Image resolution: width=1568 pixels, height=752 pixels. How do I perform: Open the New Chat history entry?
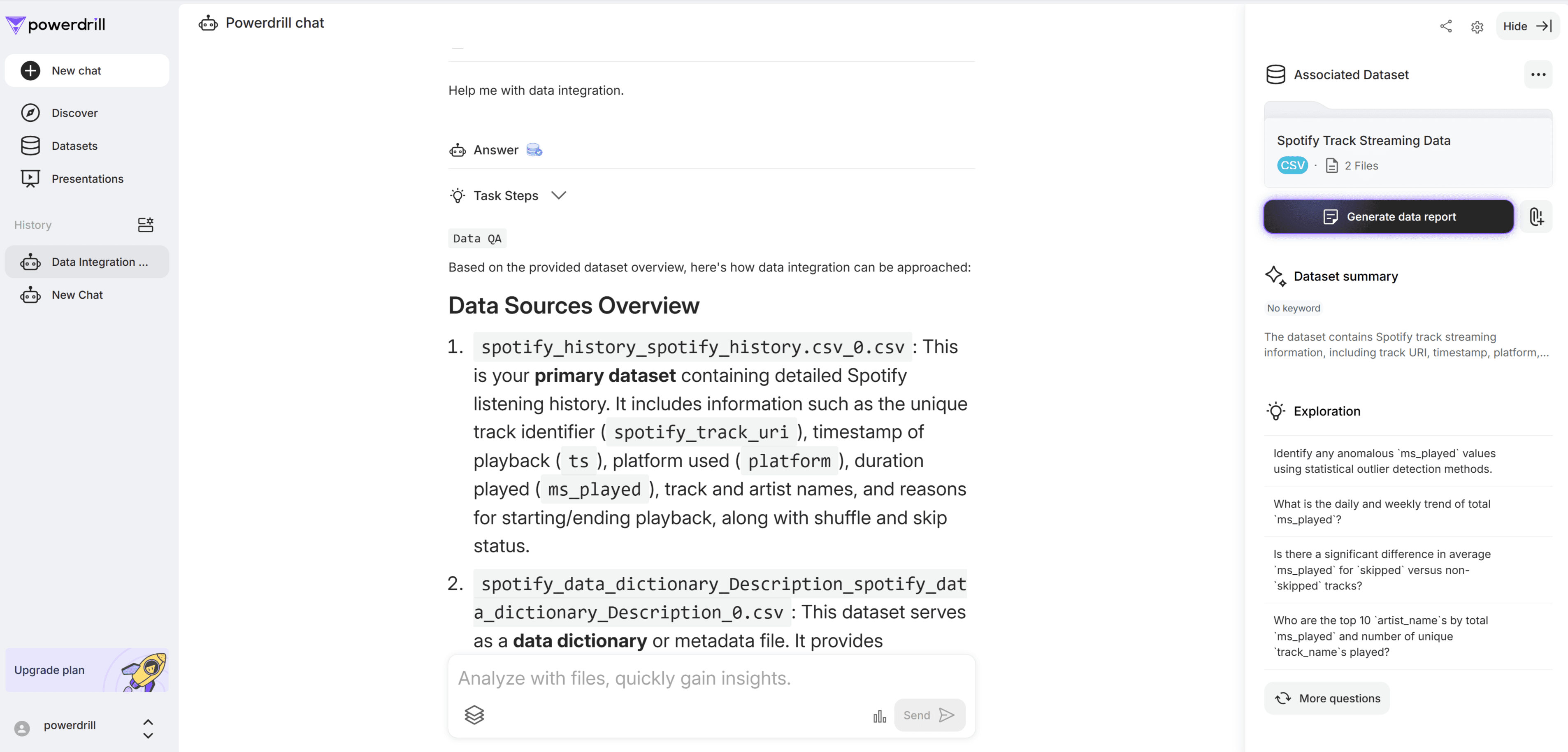pyautogui.click(x=87, y=295)
